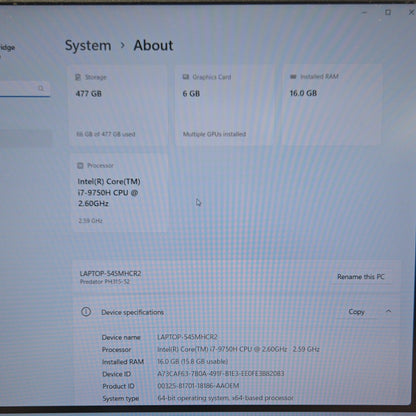Click the LAPTOP-545MHCR2 PC name heading
Viewport: 416px width, 416px height.
tap(110, 274)
